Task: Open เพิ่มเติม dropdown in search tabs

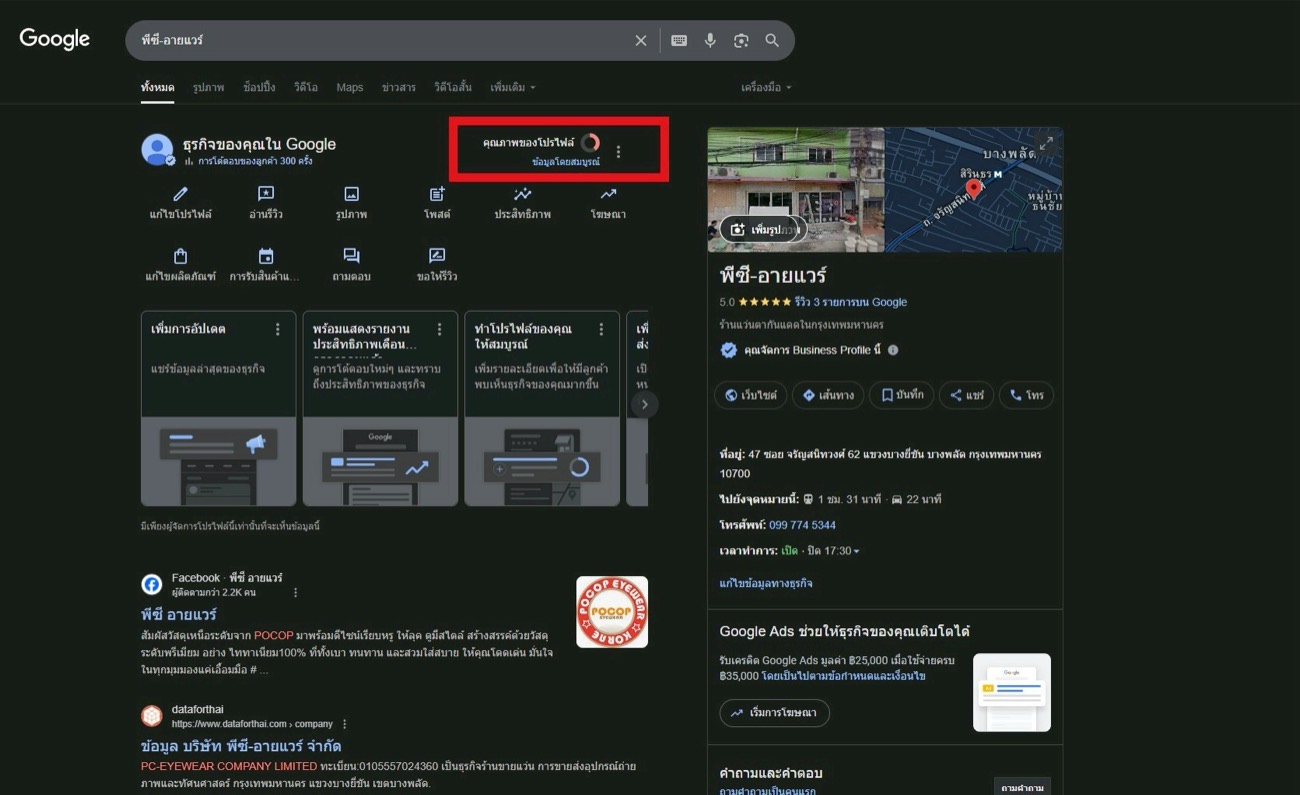Action: (x=513, y=88)
